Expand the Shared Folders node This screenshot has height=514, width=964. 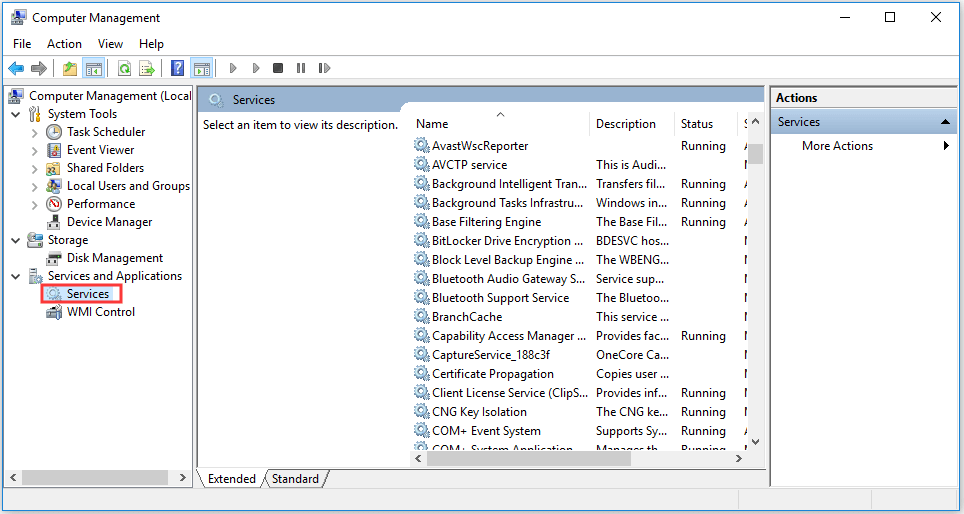[x=34, y=168]
